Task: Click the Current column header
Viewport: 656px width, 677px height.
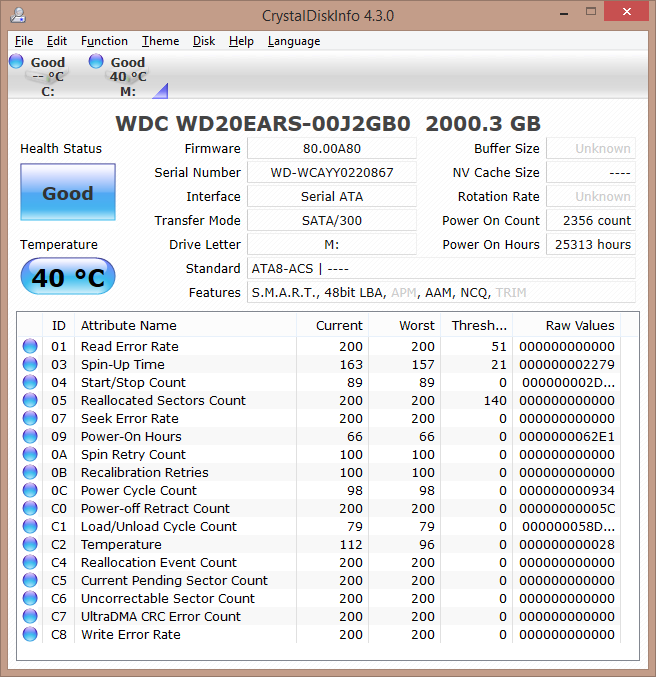Action: click(332, 325)
